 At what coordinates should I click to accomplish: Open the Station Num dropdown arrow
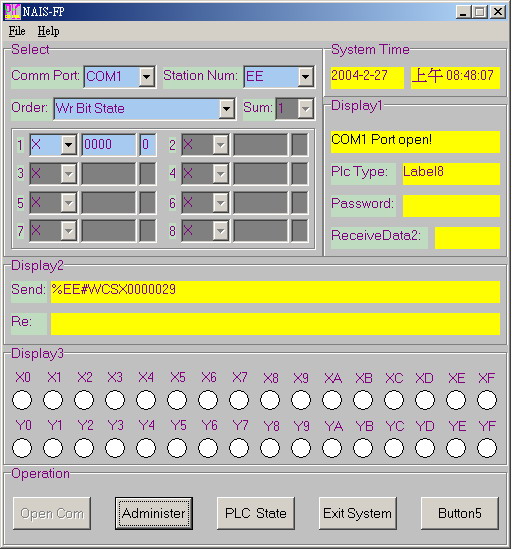305,76
